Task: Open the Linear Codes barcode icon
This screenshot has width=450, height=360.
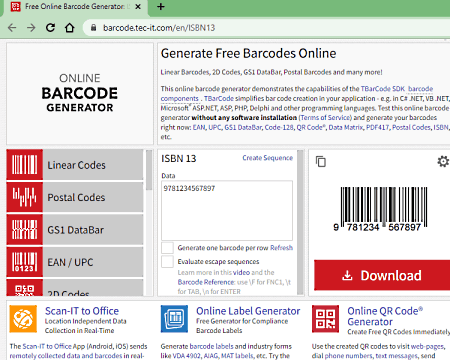Action: point(25,165)
